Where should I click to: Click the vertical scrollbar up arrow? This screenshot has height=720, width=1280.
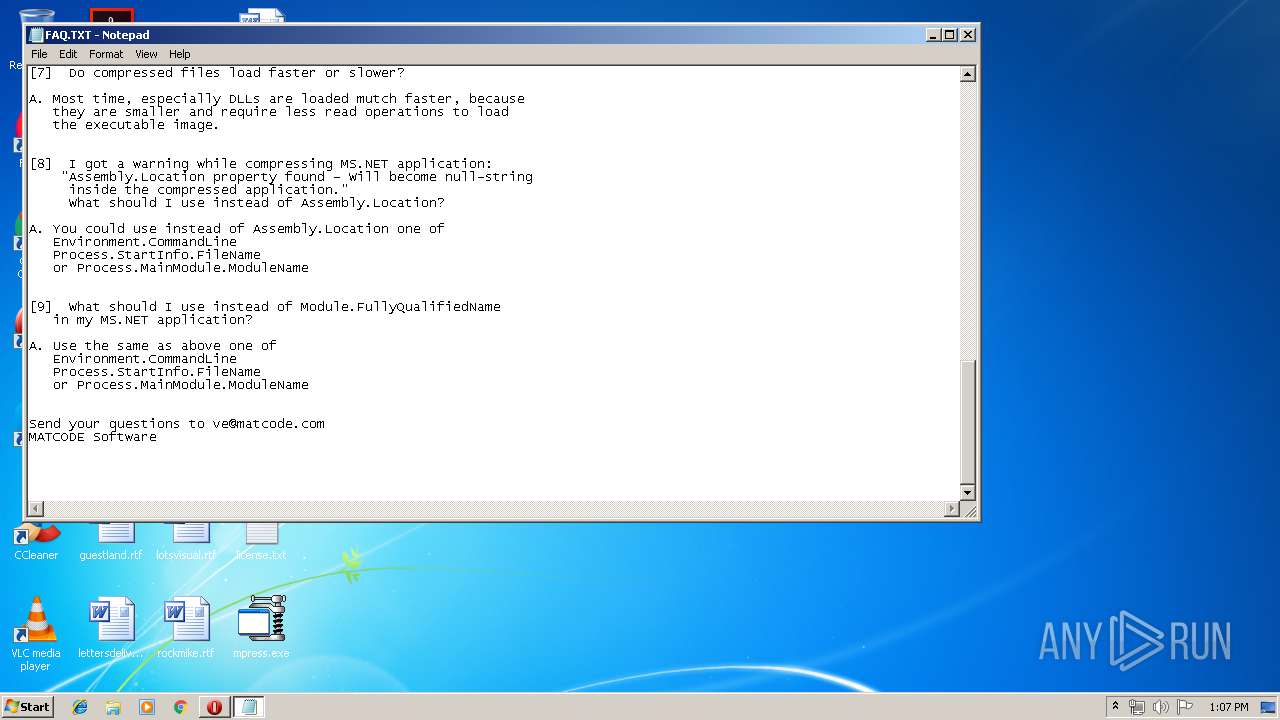(967, 74)
